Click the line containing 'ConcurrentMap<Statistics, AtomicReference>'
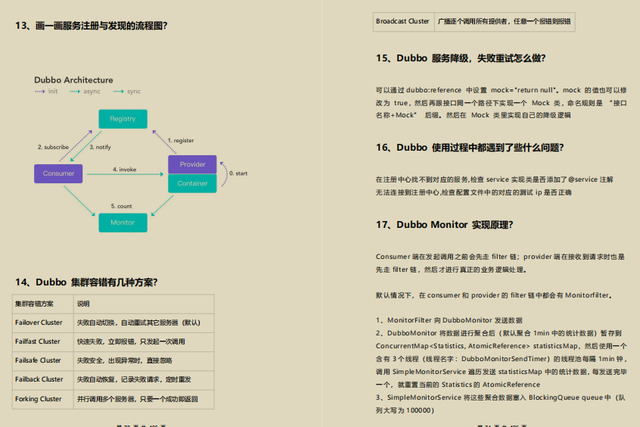The height and width of the screenshot is (427, 640). tap(501, 346)
